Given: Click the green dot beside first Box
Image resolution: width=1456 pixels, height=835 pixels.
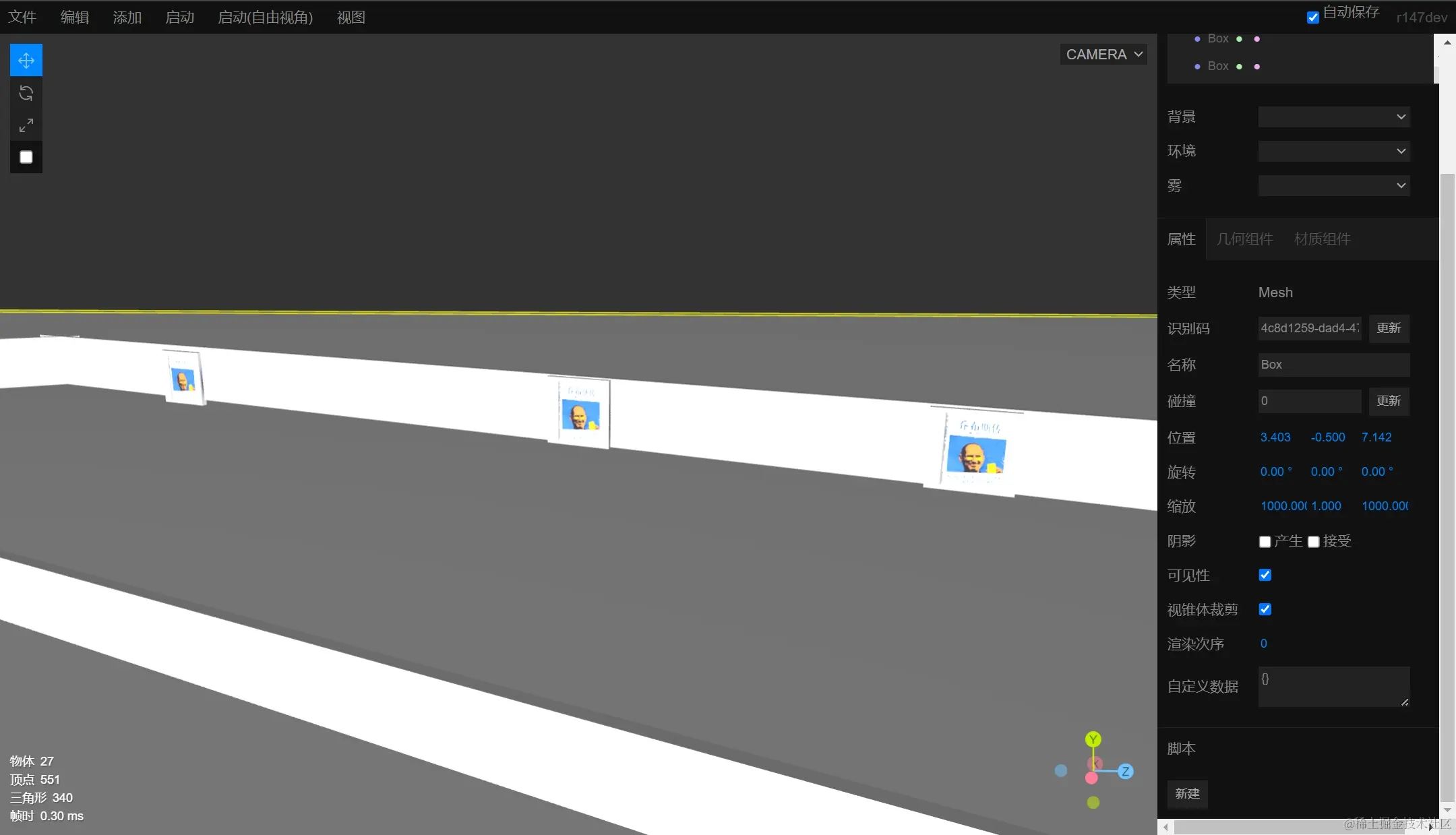Looking at the screenshot, I should (x=1239, y=39).
